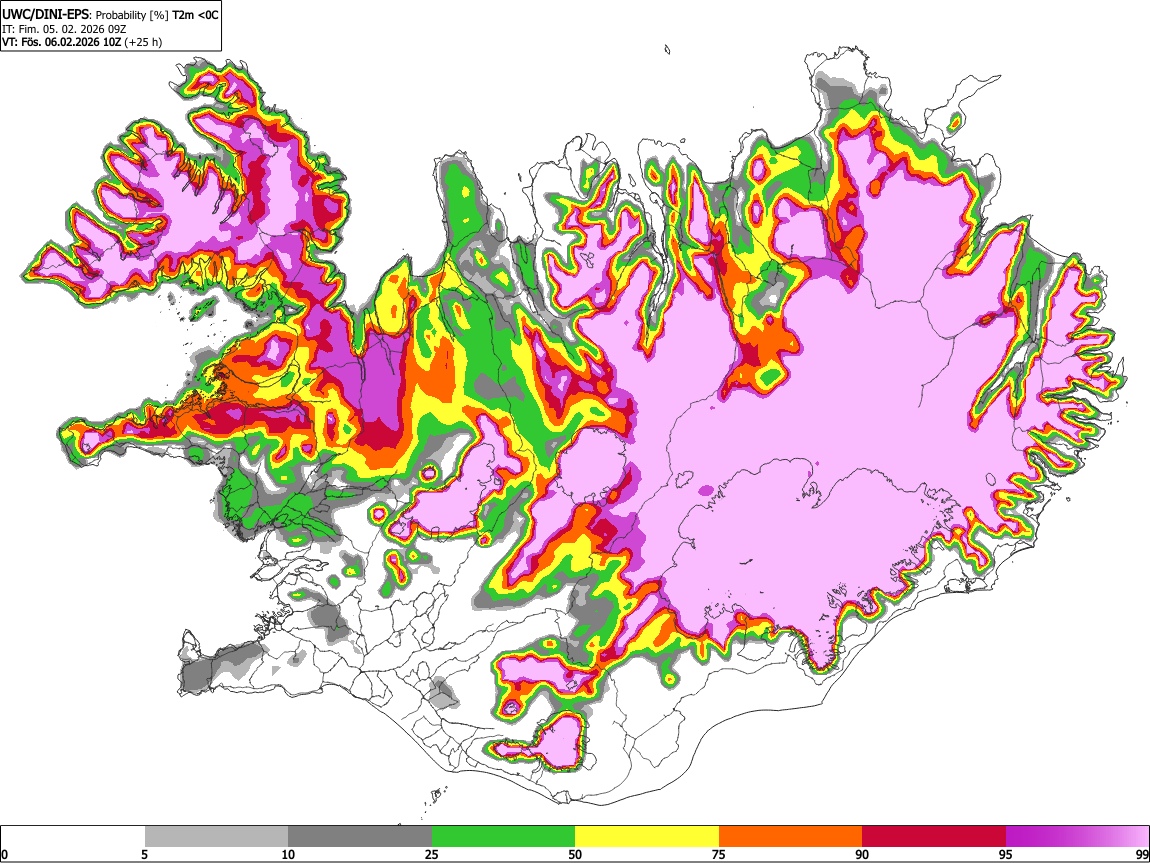Click the 'T2m <0C' parameter label
1150x863 pixels.
194,14
